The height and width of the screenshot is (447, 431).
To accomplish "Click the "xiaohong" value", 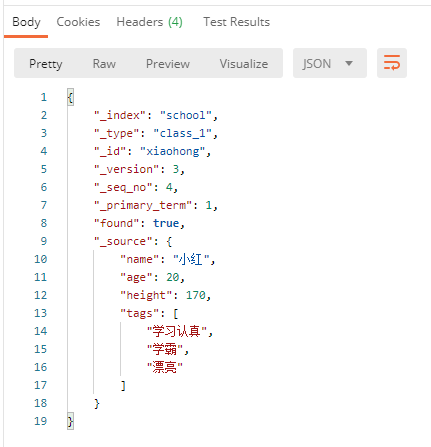I will [173, 151].
